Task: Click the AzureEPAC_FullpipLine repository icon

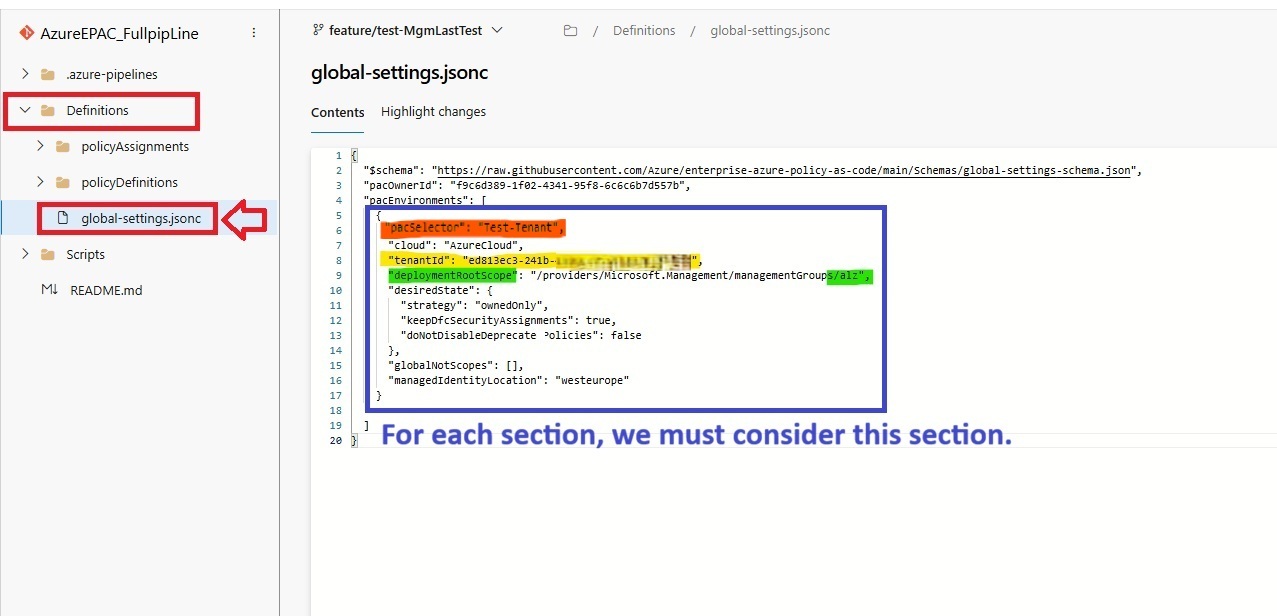Action: pos(24,32)
